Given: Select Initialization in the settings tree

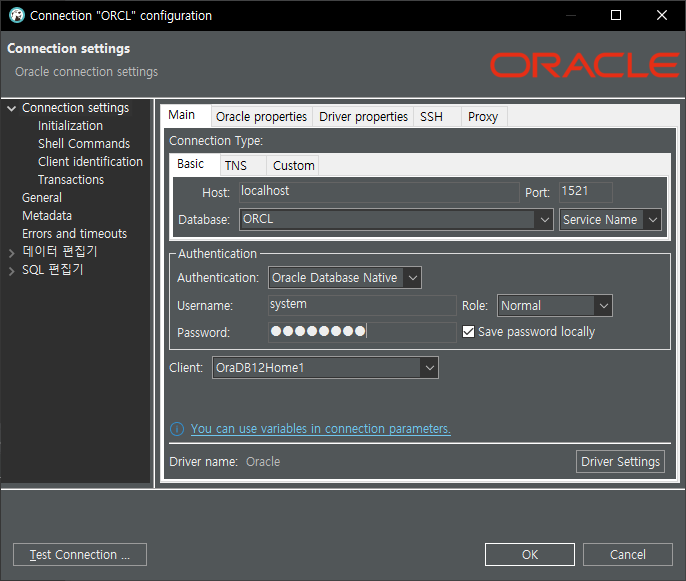Looking at the screenshot, I should 70,126.
